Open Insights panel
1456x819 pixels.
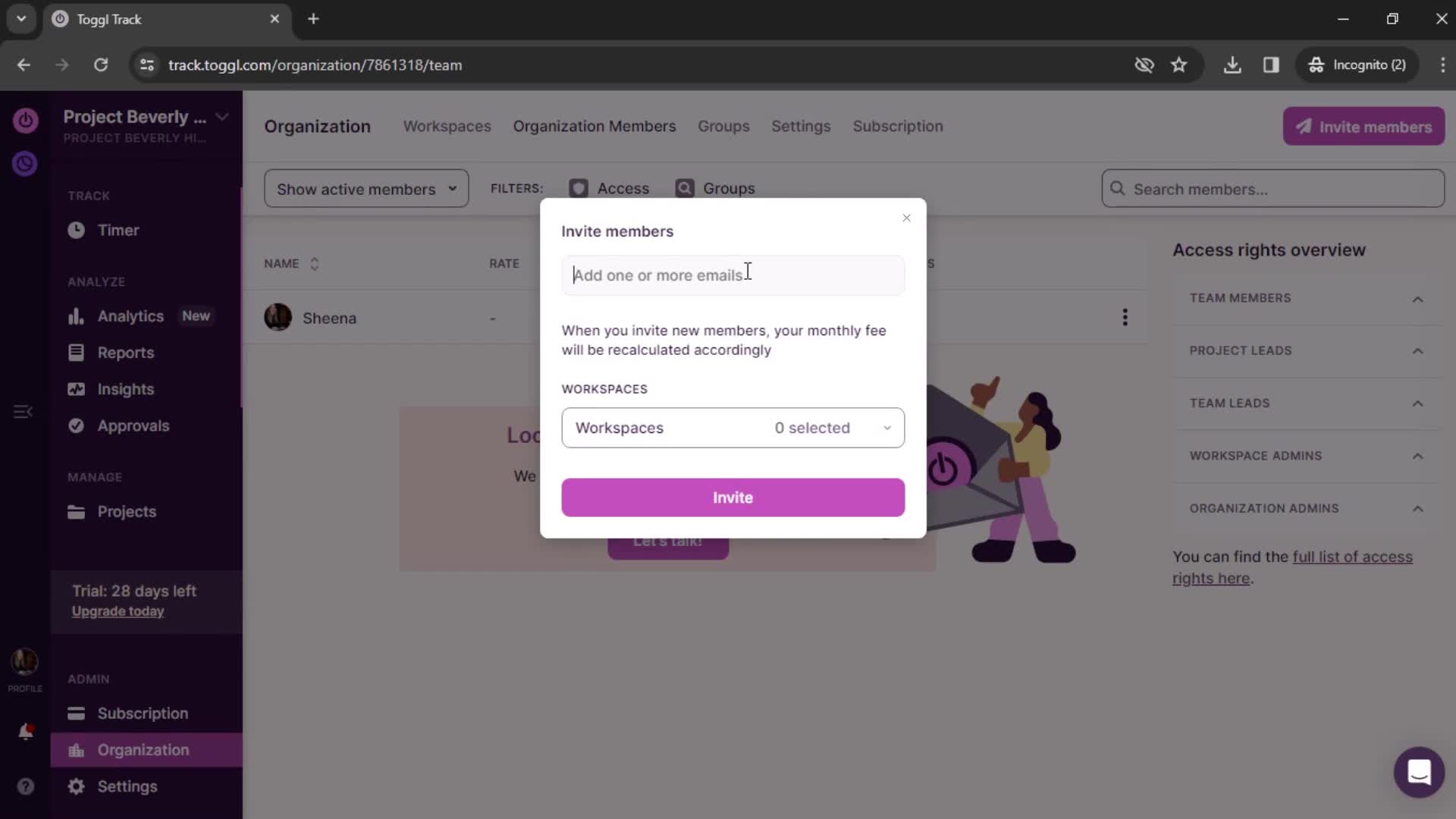click(124, 390)
